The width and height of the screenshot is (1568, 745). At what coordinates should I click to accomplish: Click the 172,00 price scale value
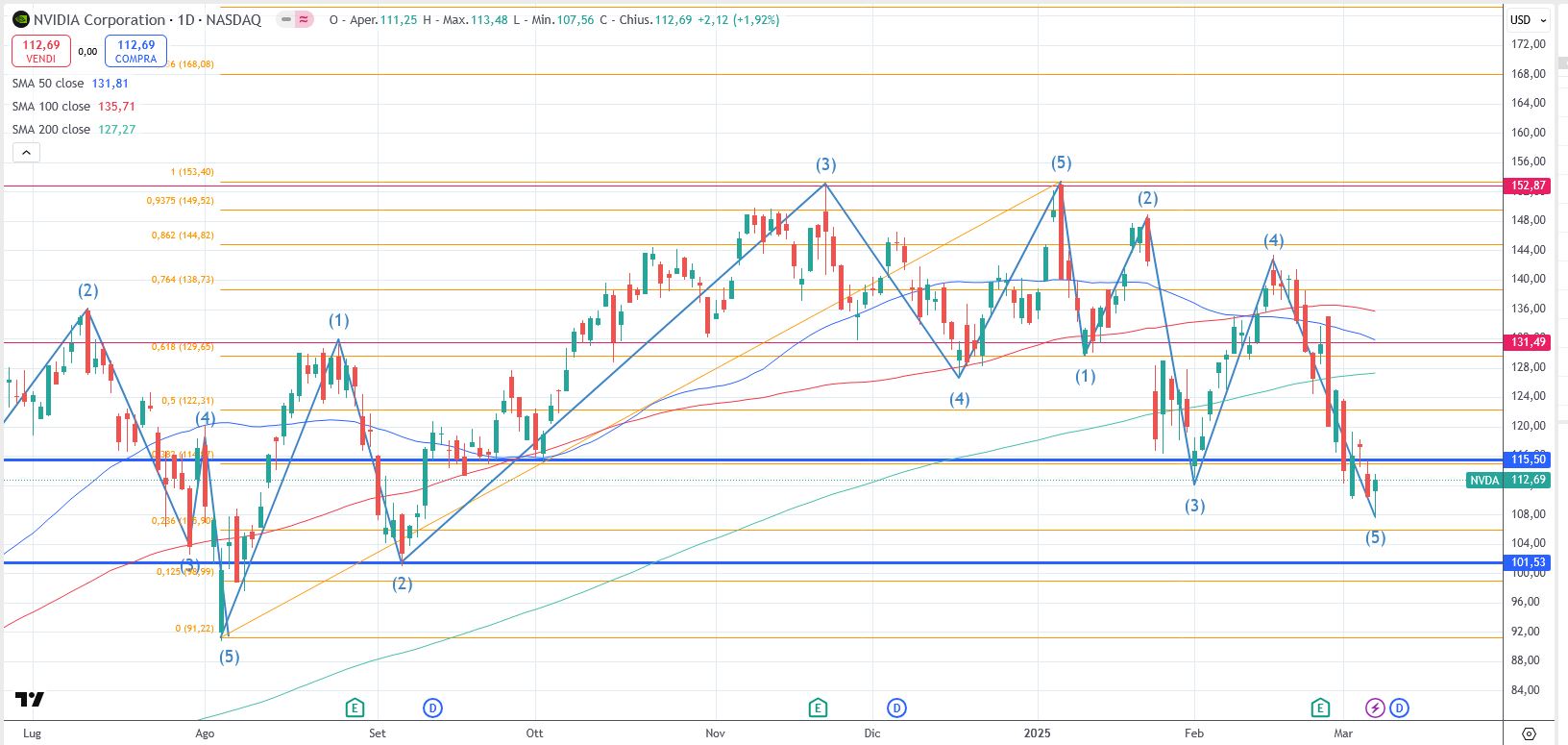pos(1529,44)
